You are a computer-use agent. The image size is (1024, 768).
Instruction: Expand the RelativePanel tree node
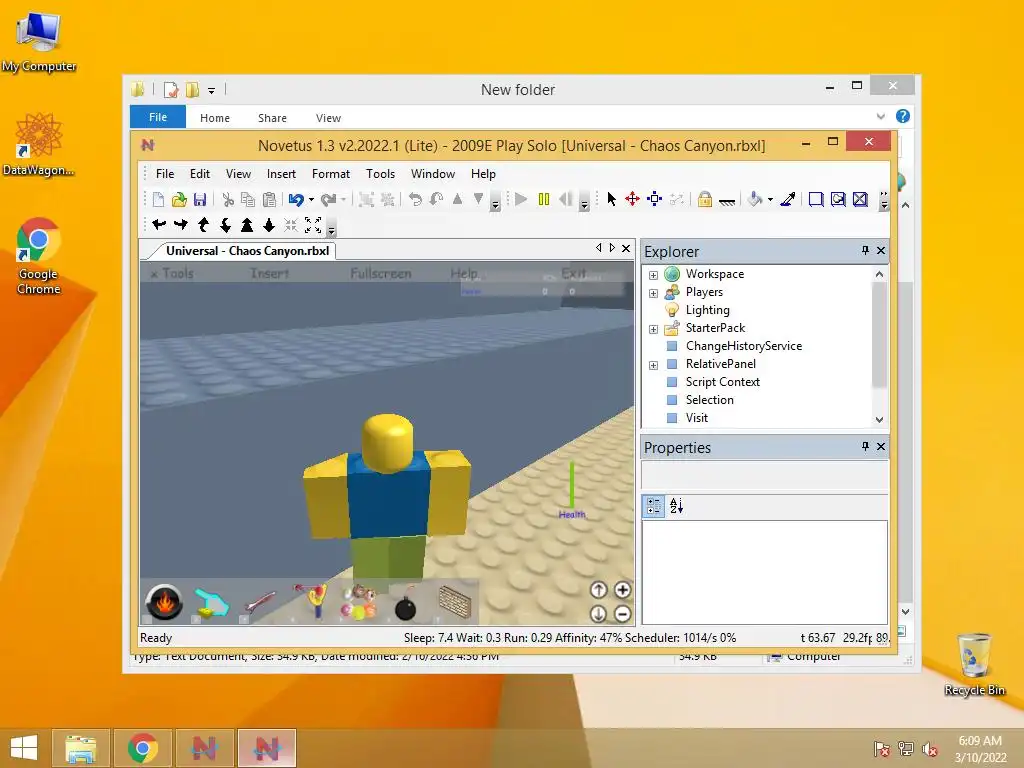pos(653,365)
